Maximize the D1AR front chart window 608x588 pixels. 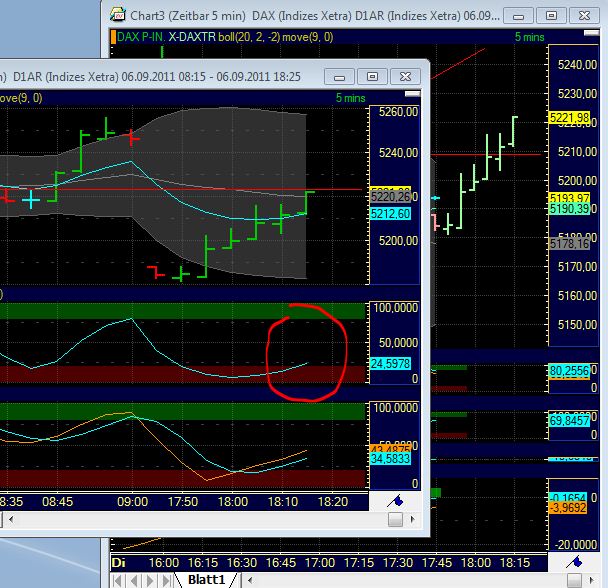[372, 77]
